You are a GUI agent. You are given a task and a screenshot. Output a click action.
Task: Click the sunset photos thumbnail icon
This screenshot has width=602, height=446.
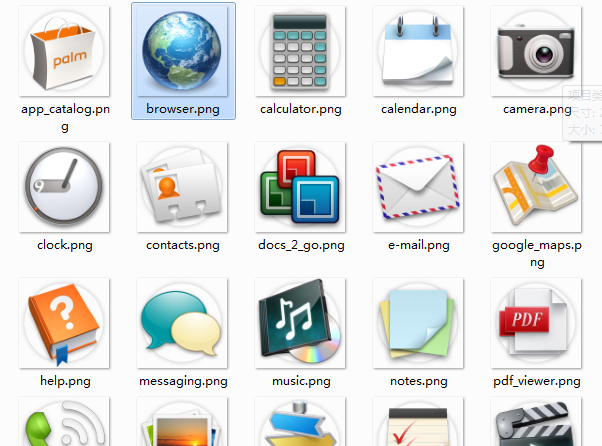pos(182,421)
